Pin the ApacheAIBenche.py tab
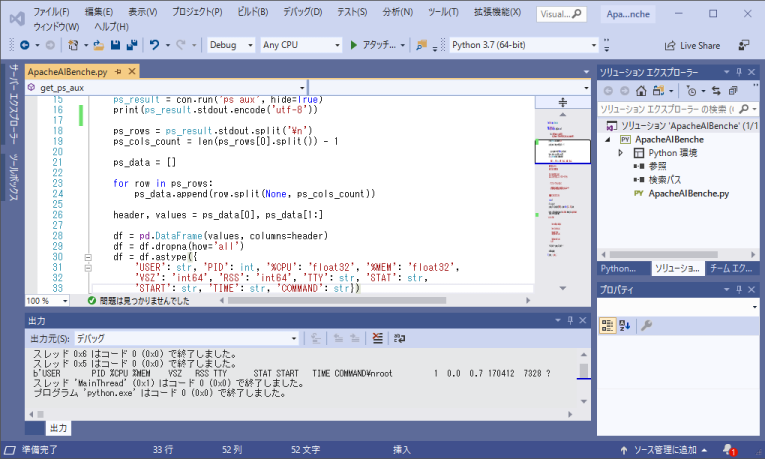The width and height of the screenshot is (765, 459). 118,72
